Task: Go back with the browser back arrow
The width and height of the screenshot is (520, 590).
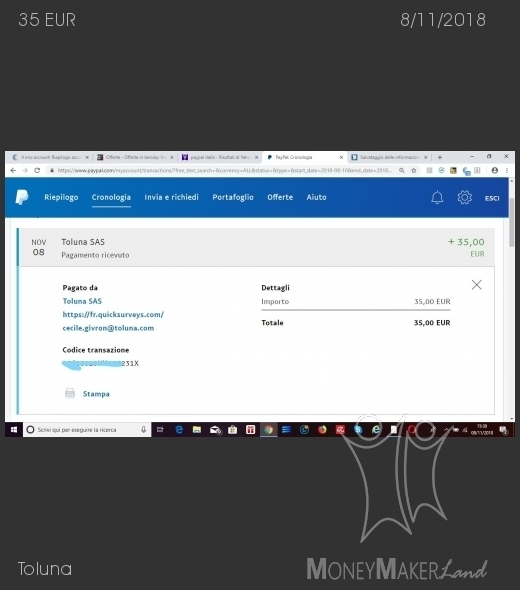Action: pyautogui.click(x=13, y=170)
